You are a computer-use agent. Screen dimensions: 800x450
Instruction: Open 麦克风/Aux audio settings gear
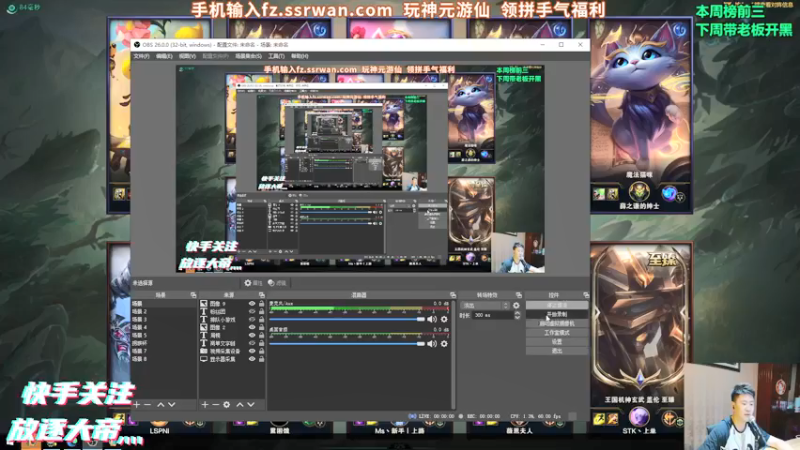[x=444, y=319]
